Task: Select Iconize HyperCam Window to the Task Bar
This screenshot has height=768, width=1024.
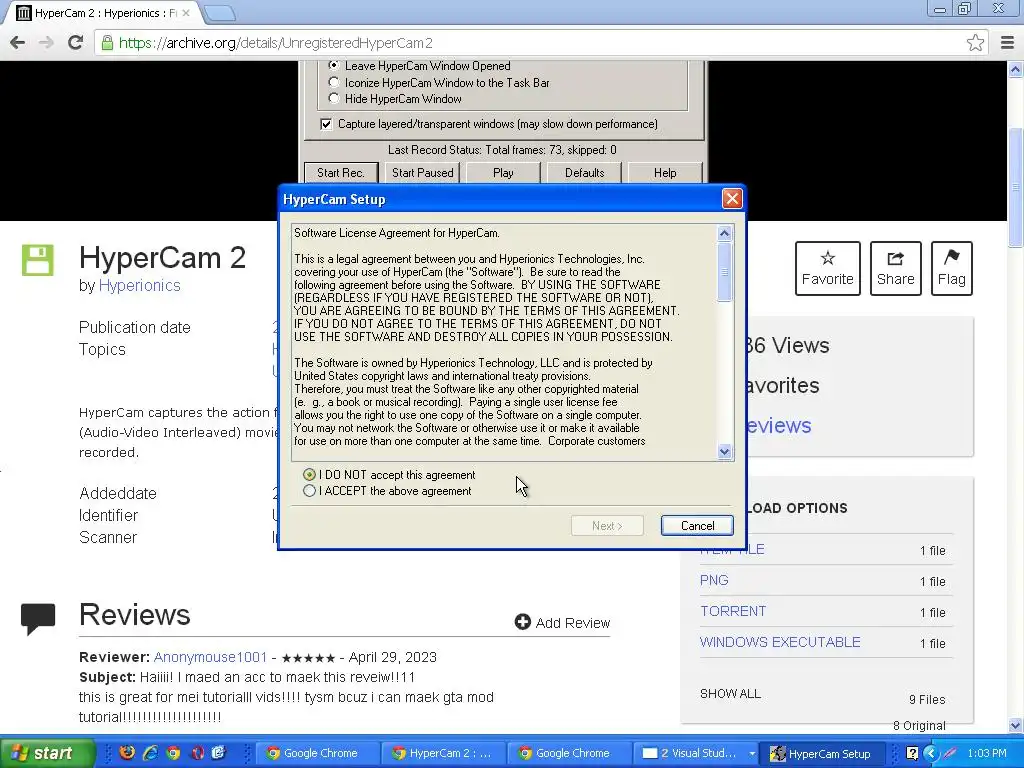Action: pos(334,82)
